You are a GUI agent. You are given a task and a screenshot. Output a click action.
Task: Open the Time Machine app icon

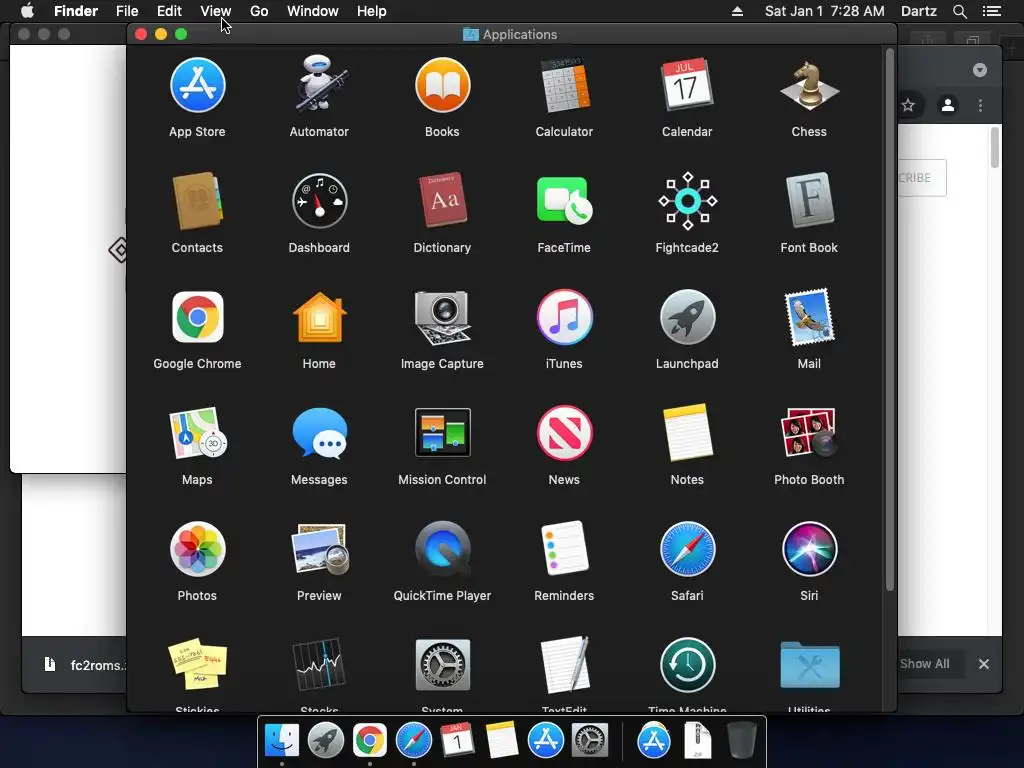coord(687,665)
